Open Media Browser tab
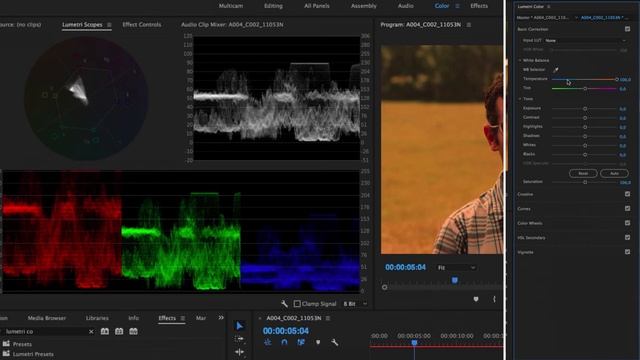Image resolution: width=640 pixels, height=360 pixels. [x=47, y=318]
